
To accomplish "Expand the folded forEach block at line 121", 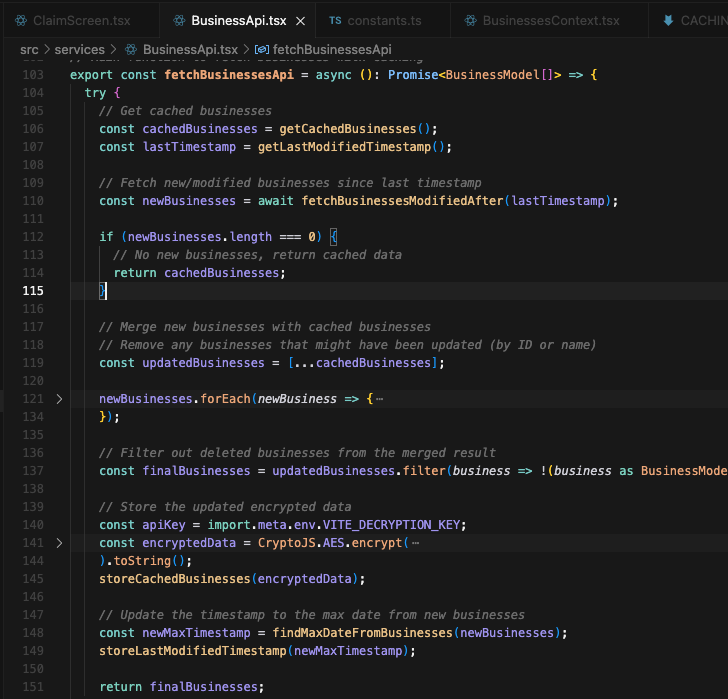I will [x=59, y=399].
